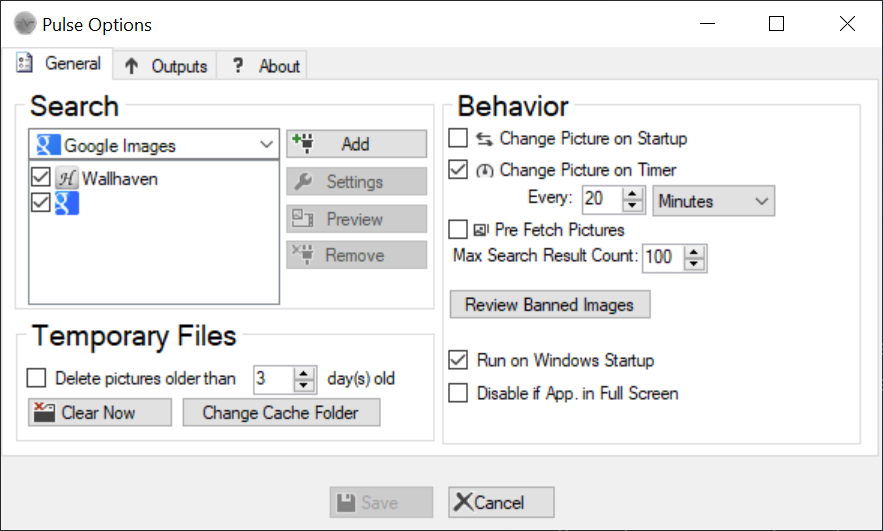This screenshot has height=531, width=883.
Task: Click the wrench icon on Settings button
Action: tap(303, 182)
